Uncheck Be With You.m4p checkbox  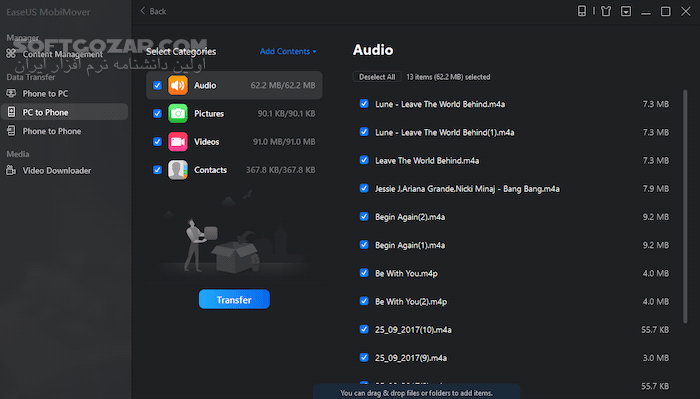coord(364,273)
